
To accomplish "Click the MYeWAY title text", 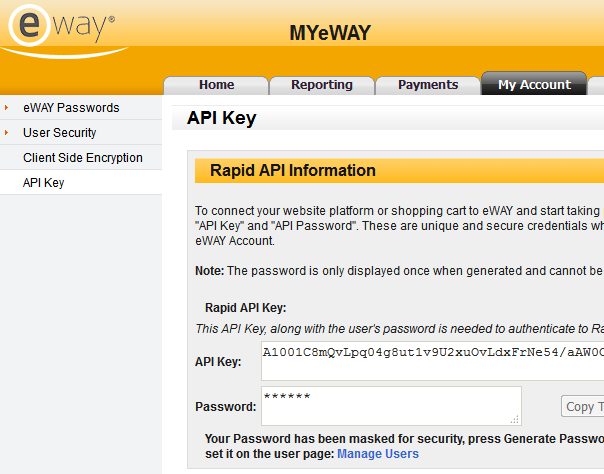I will [330, 34].
